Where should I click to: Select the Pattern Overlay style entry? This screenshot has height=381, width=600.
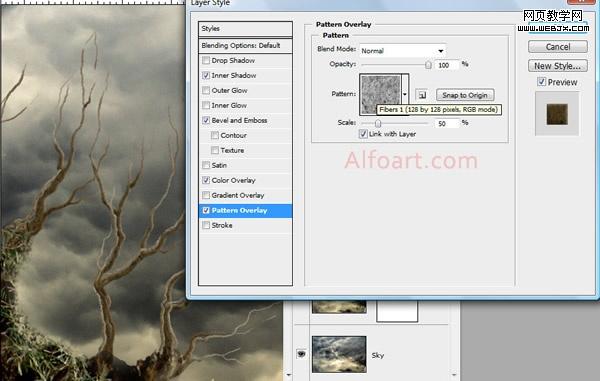pos(239,210)
